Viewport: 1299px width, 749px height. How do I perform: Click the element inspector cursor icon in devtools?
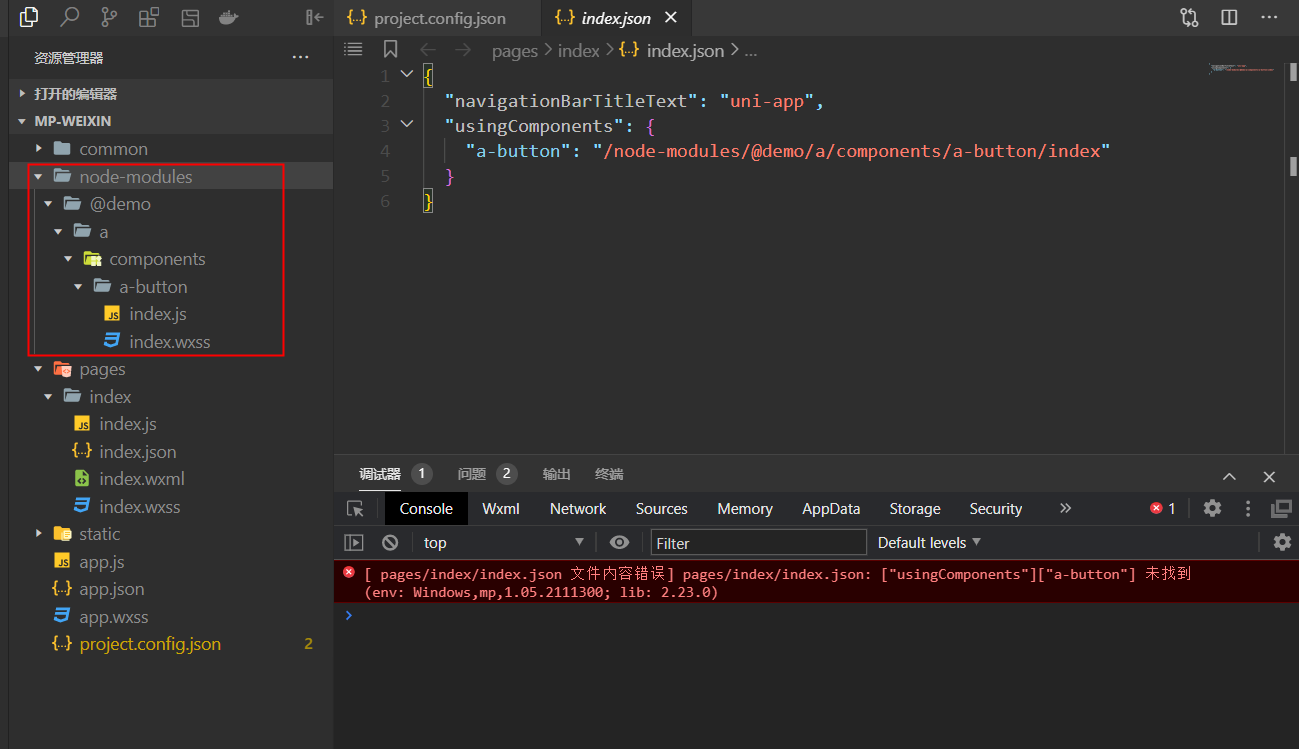355,508
